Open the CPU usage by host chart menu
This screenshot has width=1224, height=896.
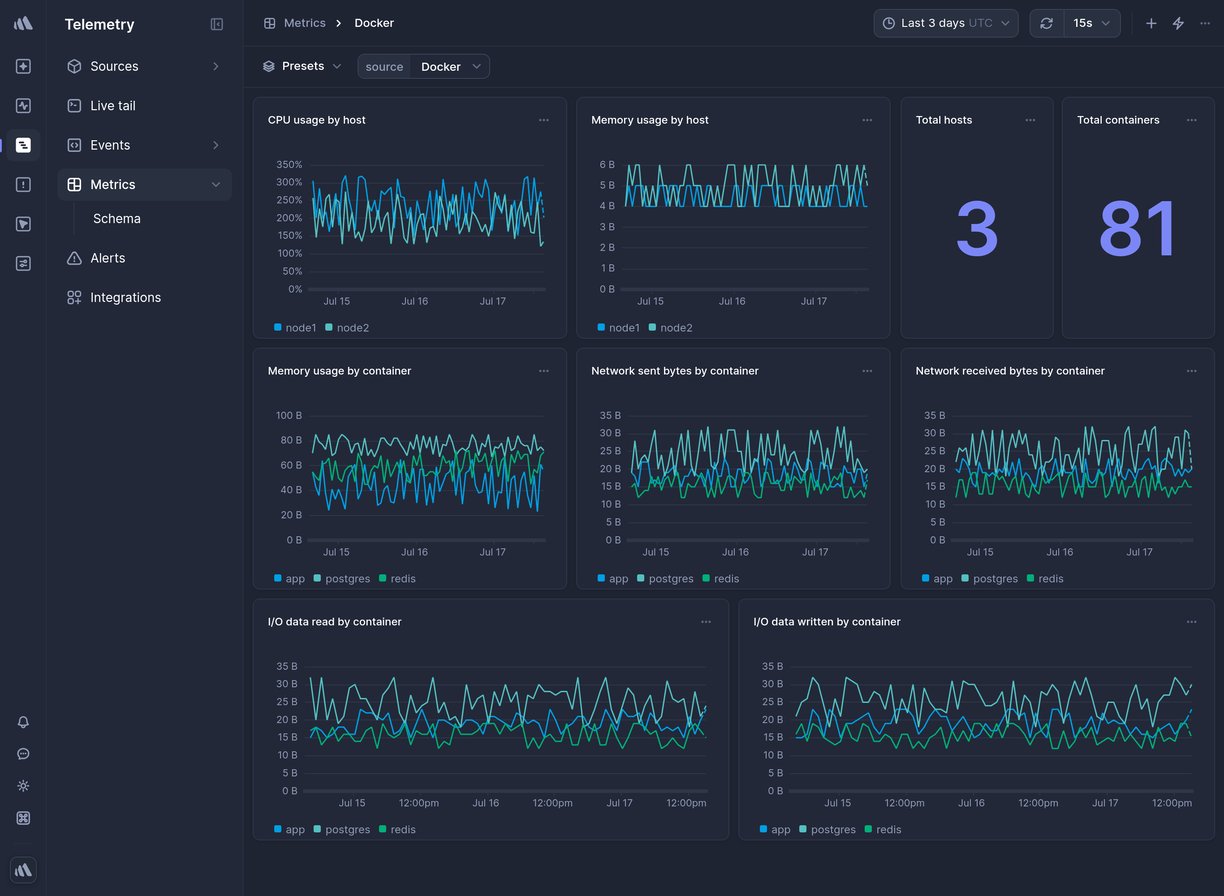click(x=544, y=120)
